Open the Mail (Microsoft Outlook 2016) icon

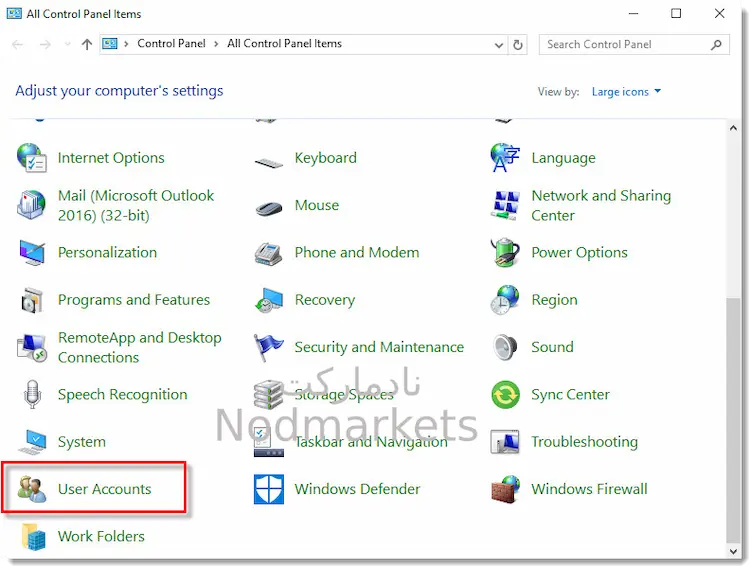click(32, 205)
